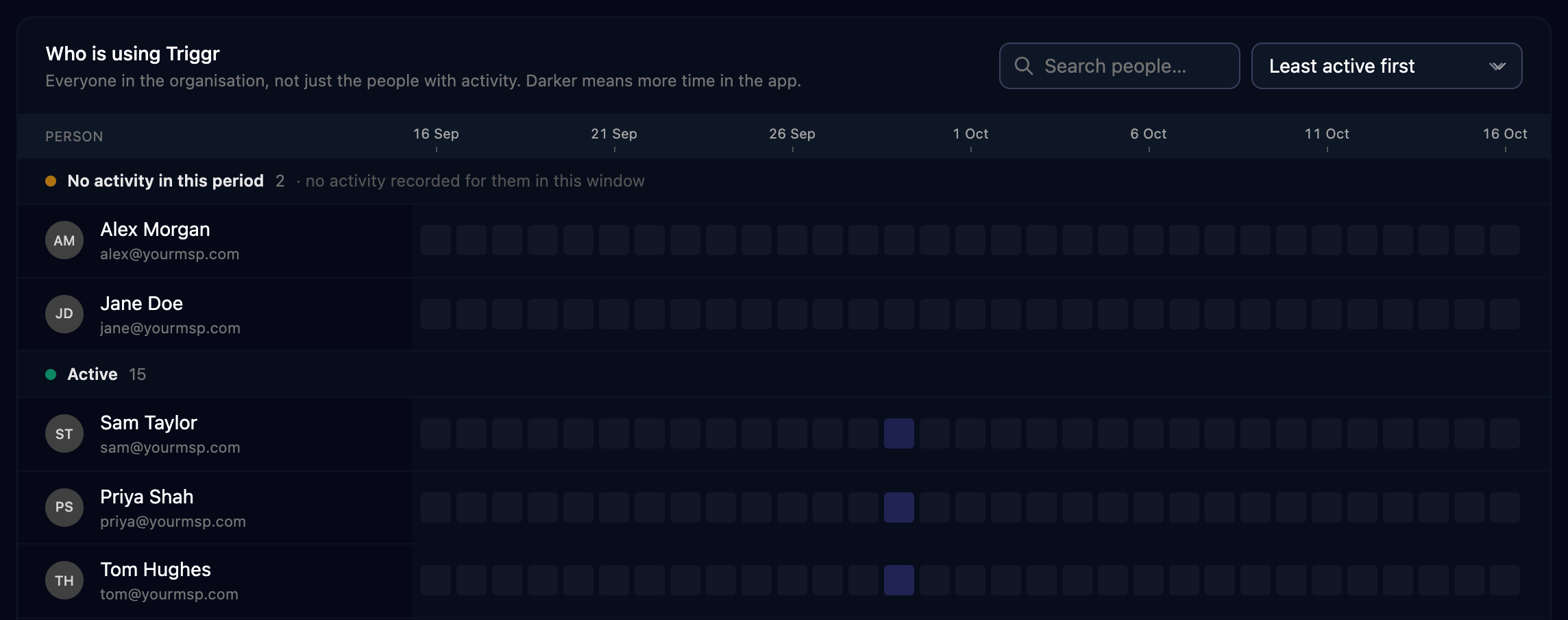Click the search magnifier icon

[x=1023, y=66]
